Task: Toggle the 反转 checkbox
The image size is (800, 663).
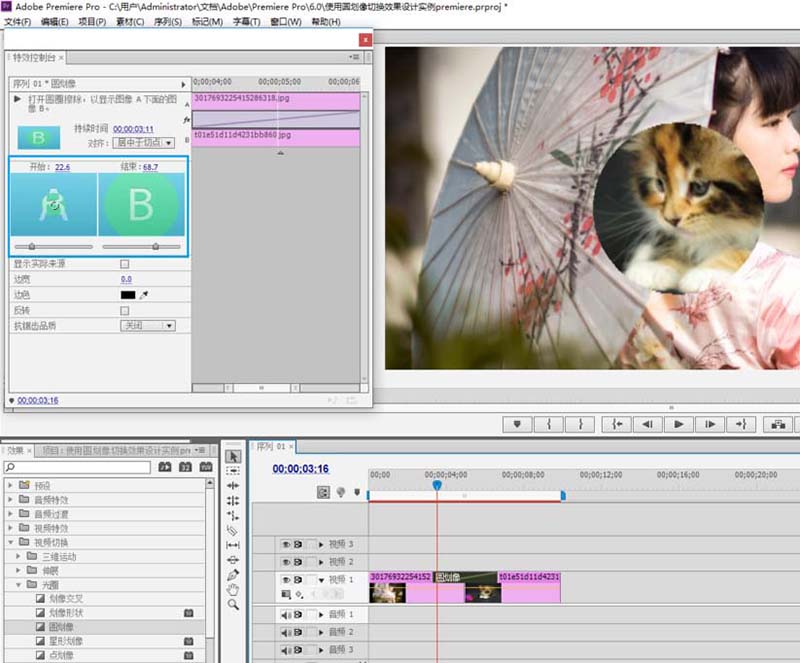Action: [124, 310]
